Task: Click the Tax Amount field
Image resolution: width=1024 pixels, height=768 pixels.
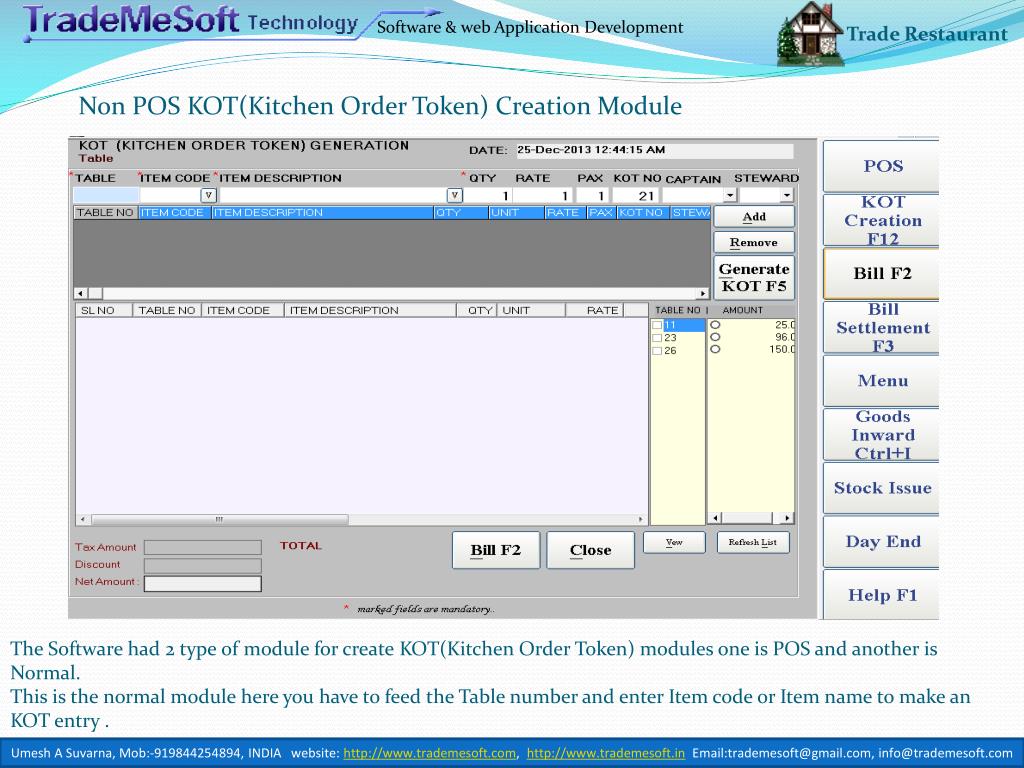Action: point(202,547)
